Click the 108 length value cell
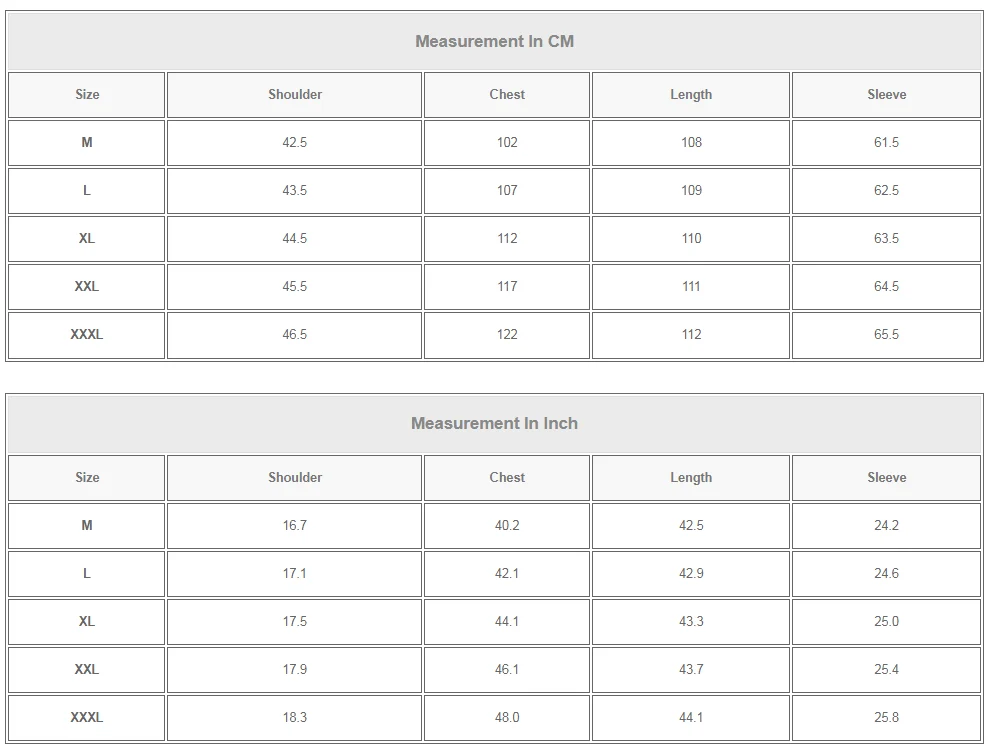Screen dimensions: 988x751 [691, 143]
